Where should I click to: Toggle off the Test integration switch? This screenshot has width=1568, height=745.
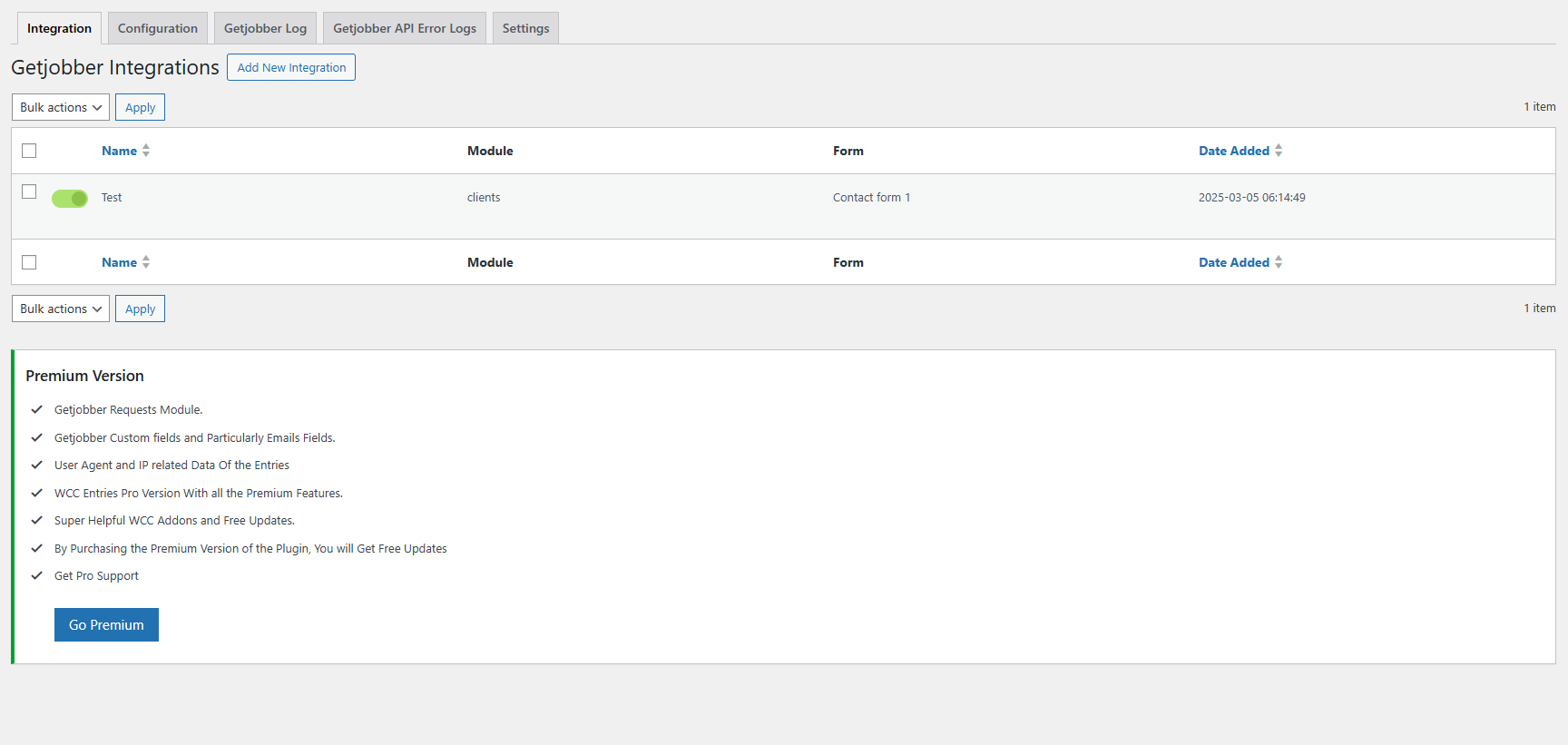click(x=70, y=198)
